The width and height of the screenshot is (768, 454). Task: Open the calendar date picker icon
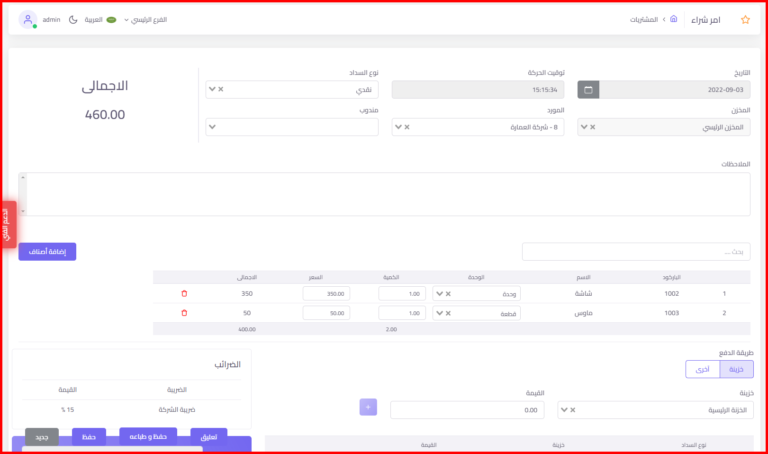pyautogui.click(x=588, y=90)
